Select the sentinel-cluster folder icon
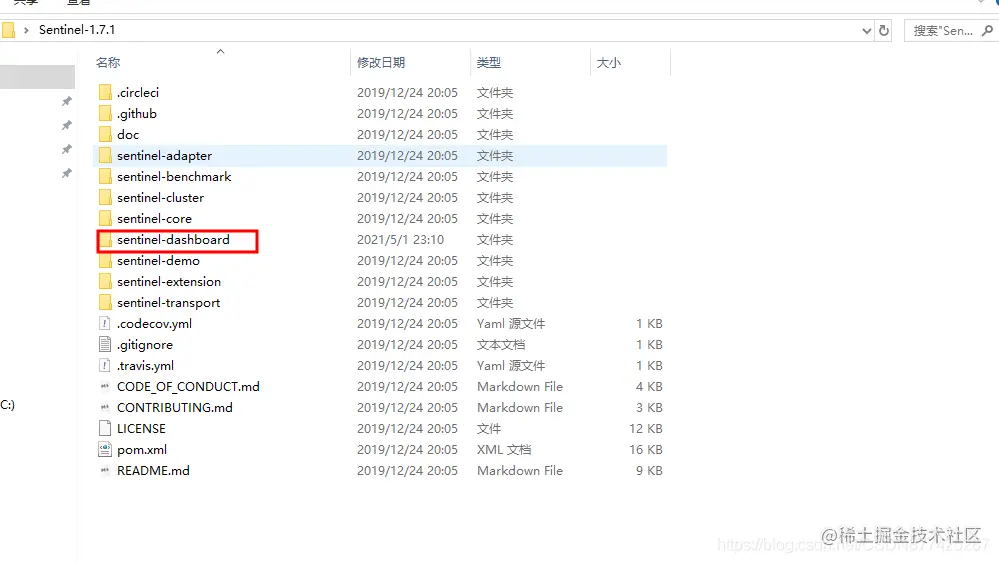The image size is (999, 563). coord(105,197)
